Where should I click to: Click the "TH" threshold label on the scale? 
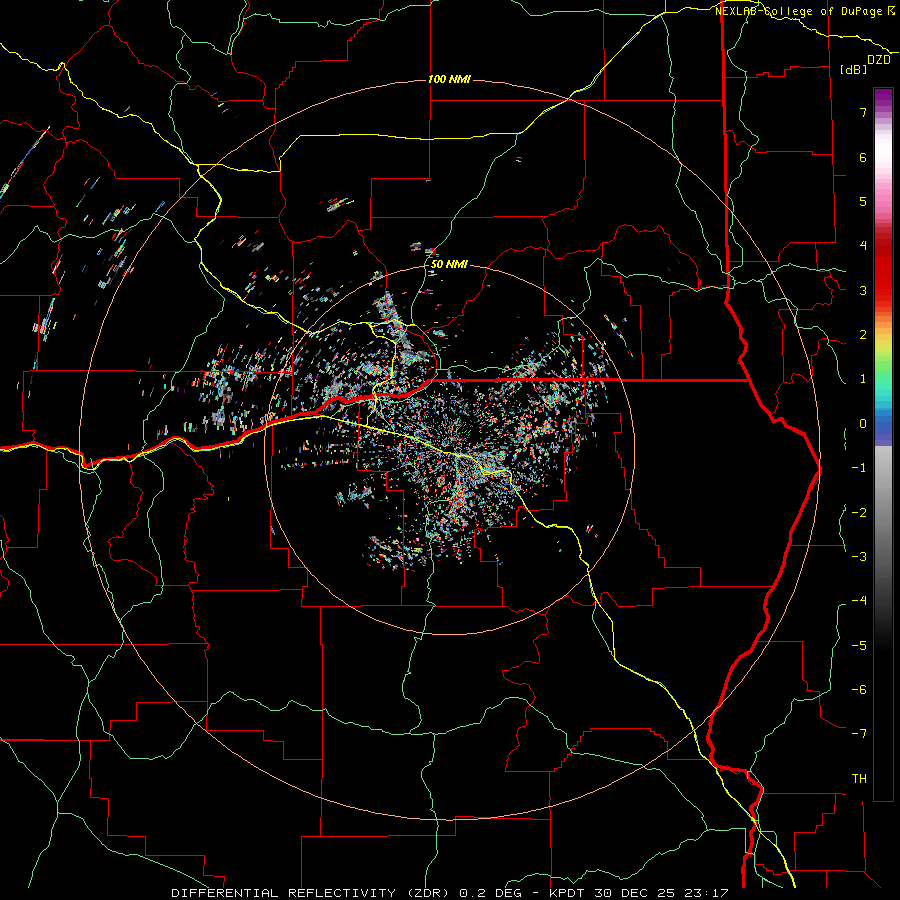[859, 779]
